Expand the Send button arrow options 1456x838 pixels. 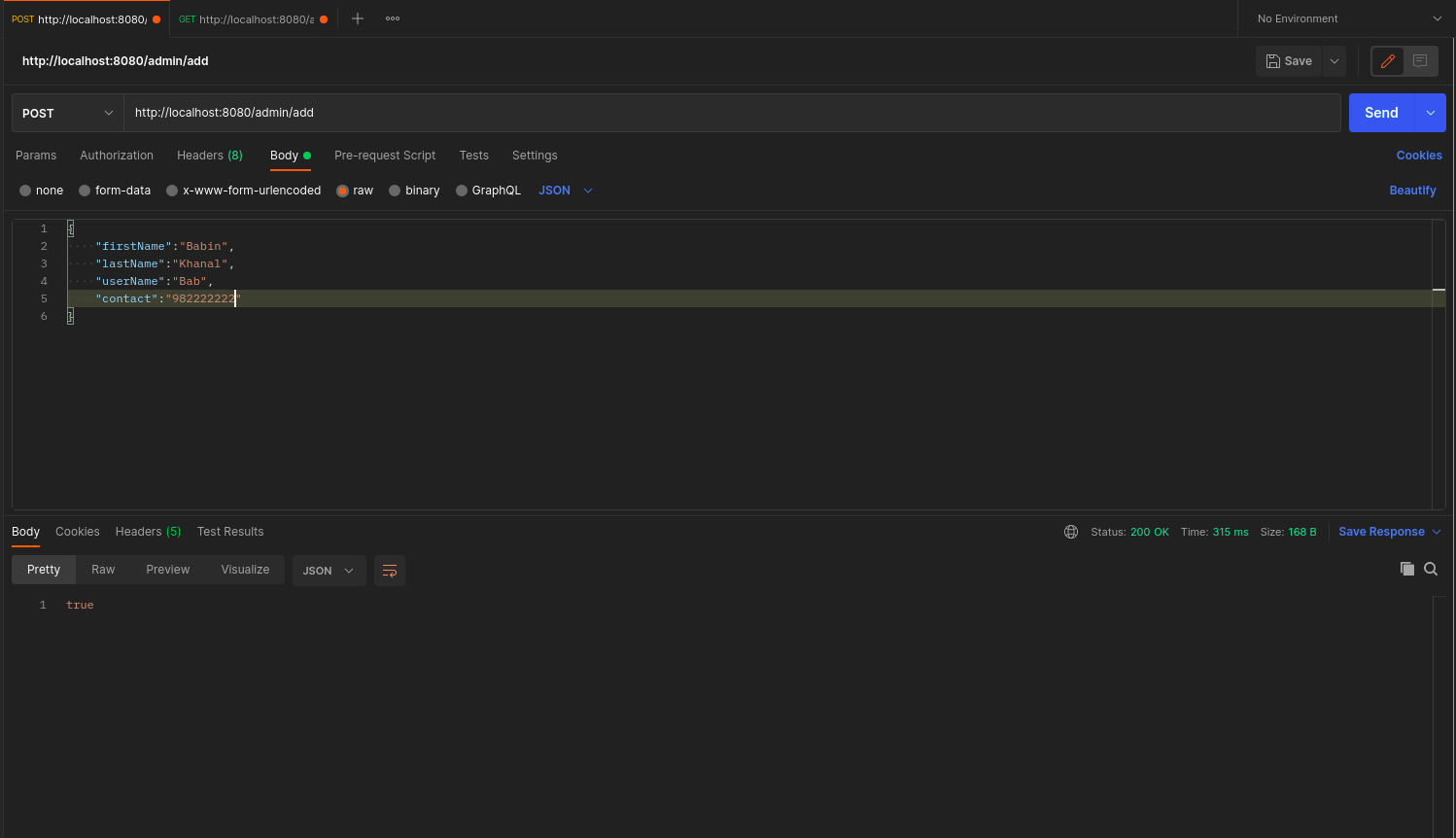click(1431, 113)
